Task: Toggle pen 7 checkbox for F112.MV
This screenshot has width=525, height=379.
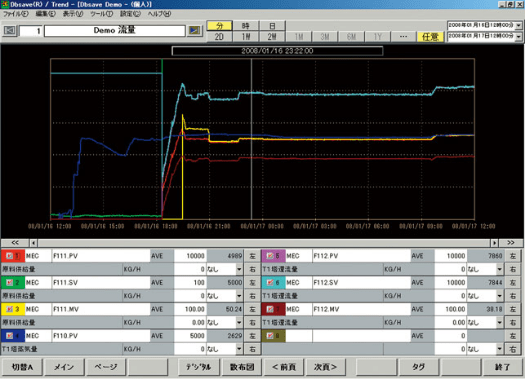Action: (270, 309)
